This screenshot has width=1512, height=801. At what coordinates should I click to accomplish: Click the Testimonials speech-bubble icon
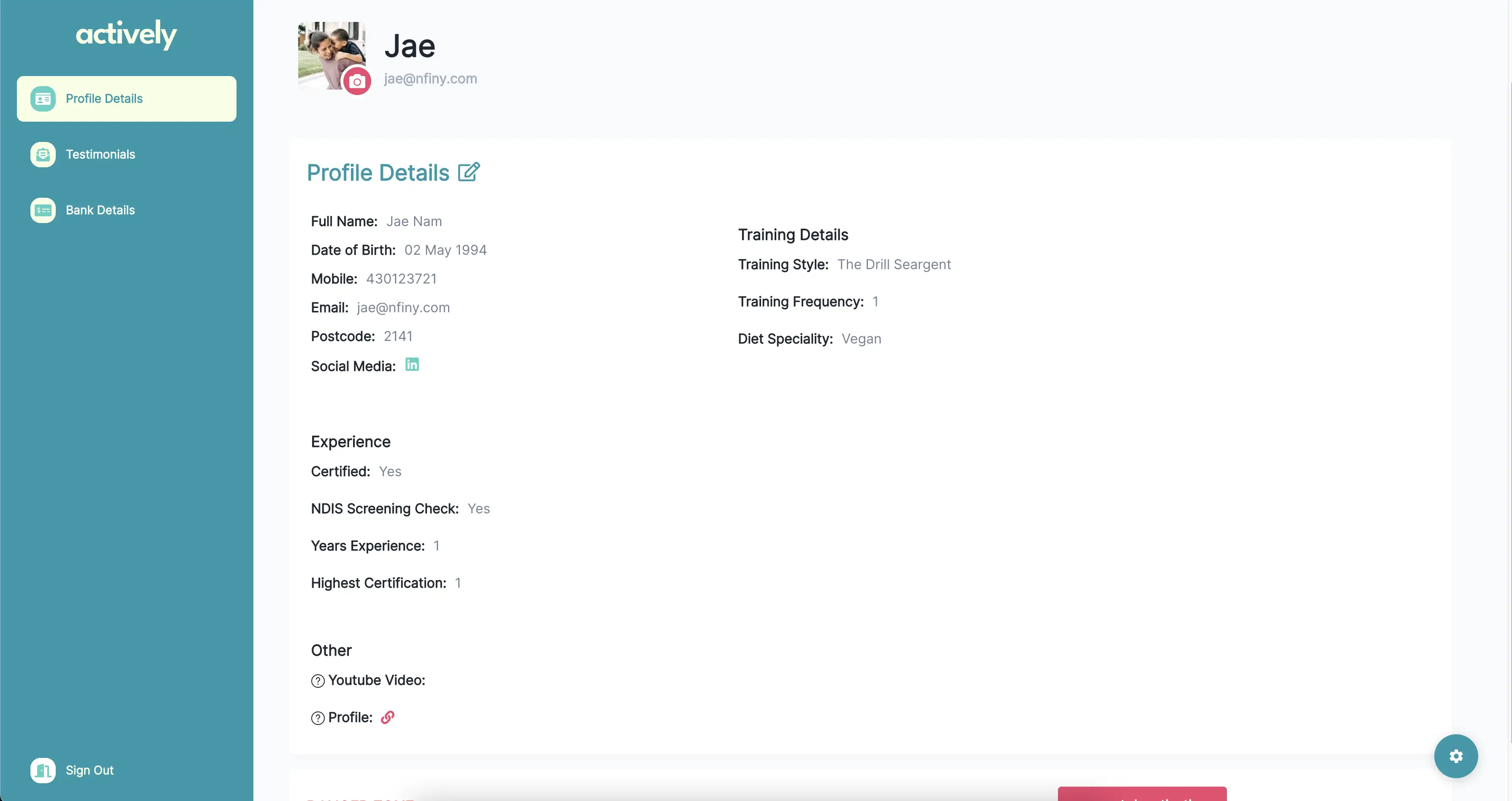point(42,154)
